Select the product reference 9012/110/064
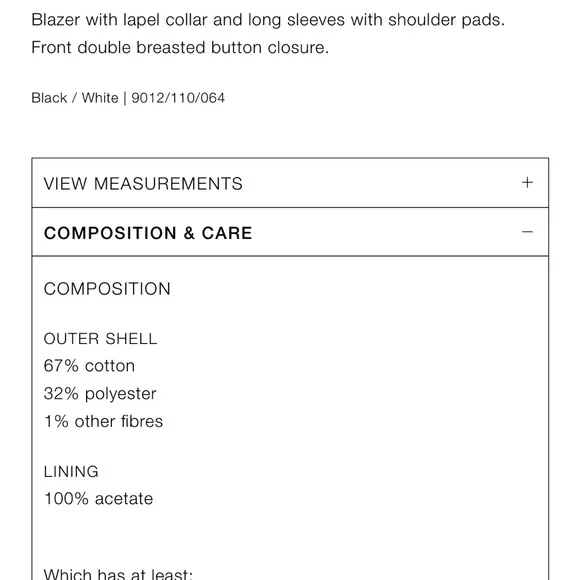Viewport: 580px width, 580px height. [x=178, y=98]
